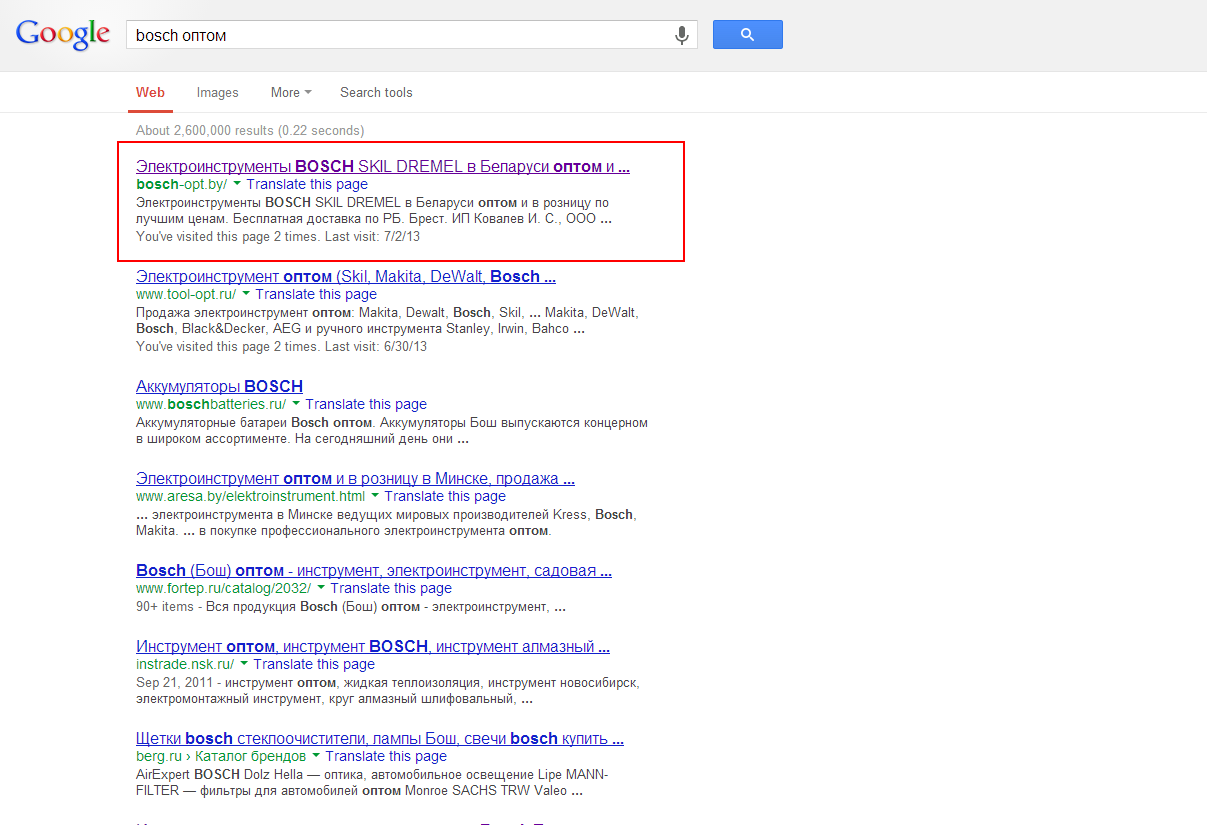Open Search tools options

tap(376, 92)
